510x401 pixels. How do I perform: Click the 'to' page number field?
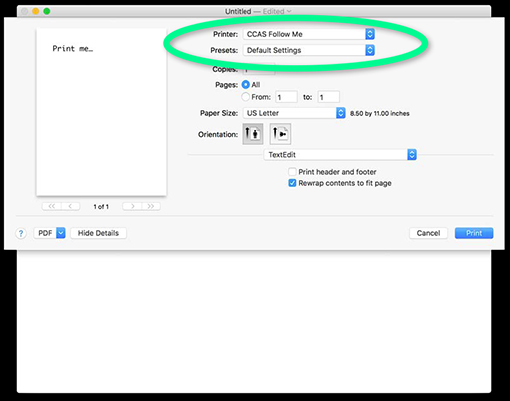[329, 97]
